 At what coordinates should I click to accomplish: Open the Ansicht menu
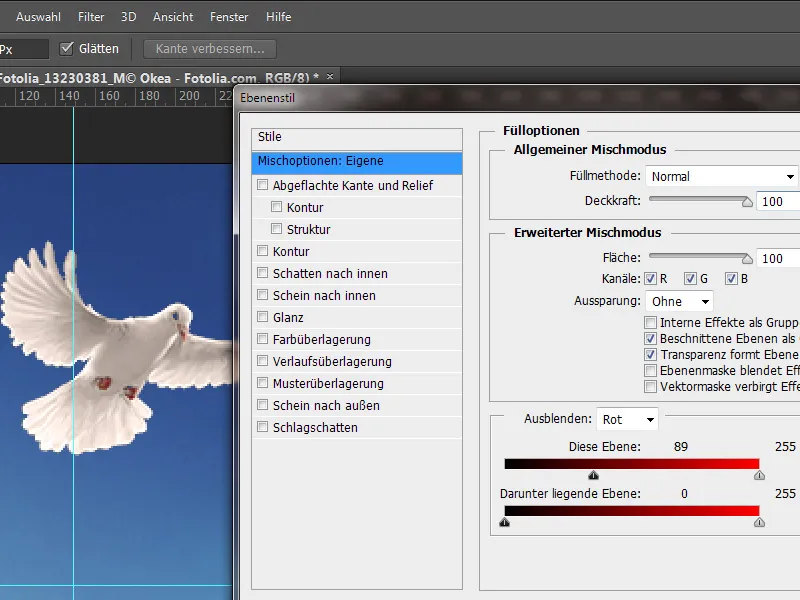click(173, 17)
